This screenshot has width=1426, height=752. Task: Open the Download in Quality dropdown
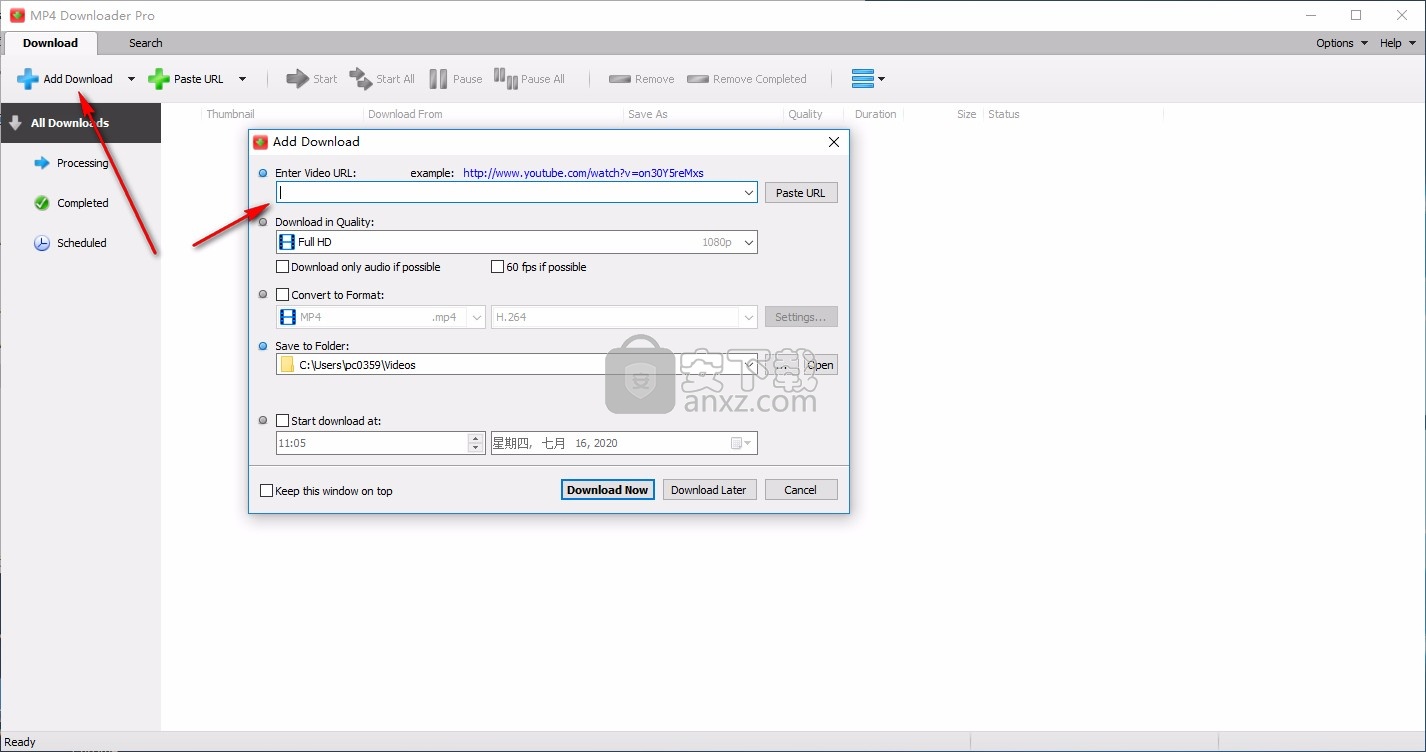click(749, 242)
